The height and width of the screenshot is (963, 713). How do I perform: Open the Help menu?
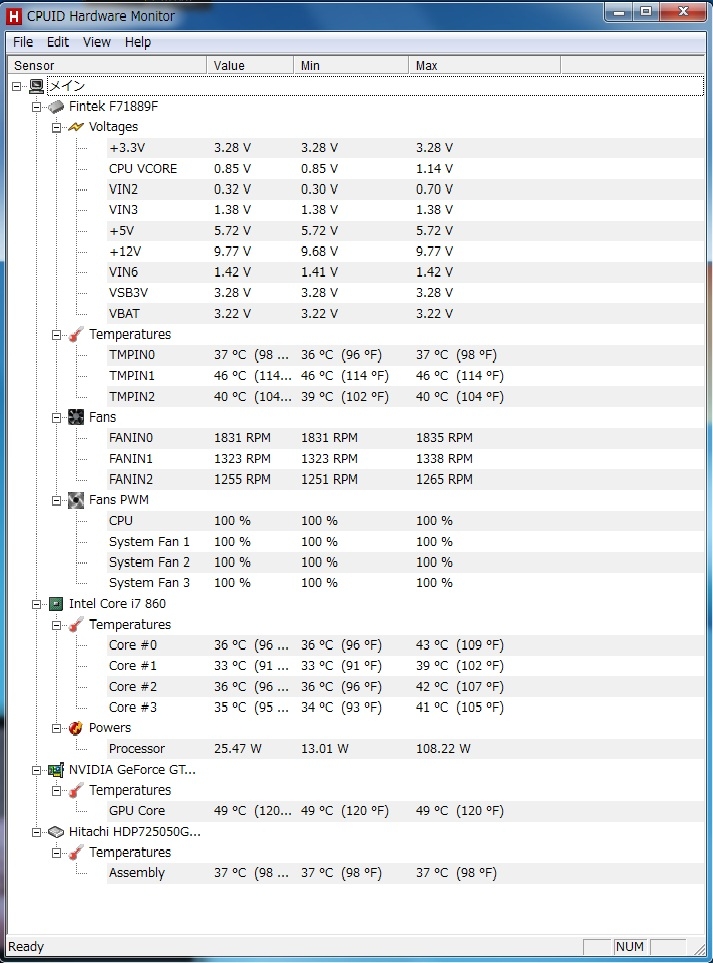tap(138, 42)
